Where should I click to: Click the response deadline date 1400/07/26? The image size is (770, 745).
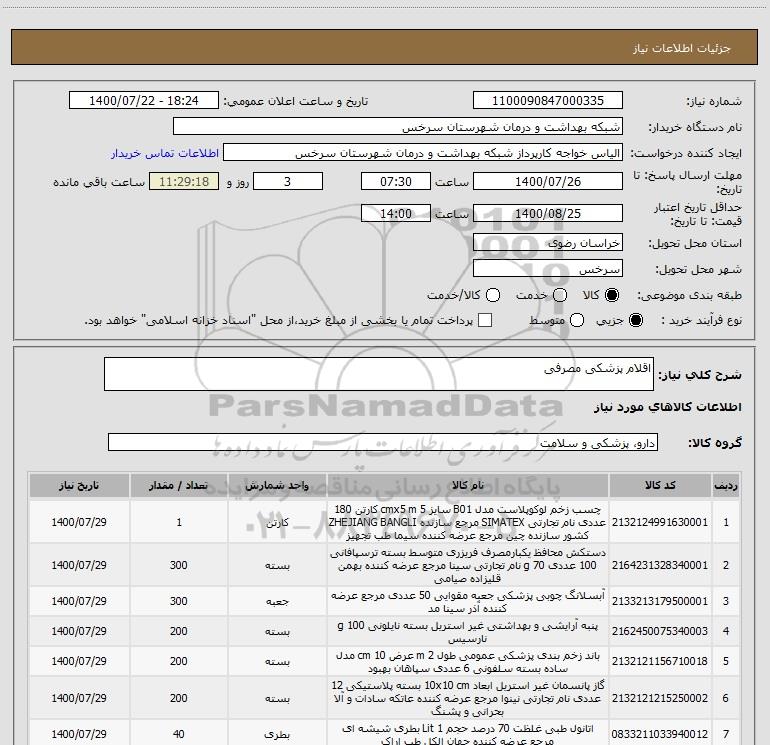[548, 181]
